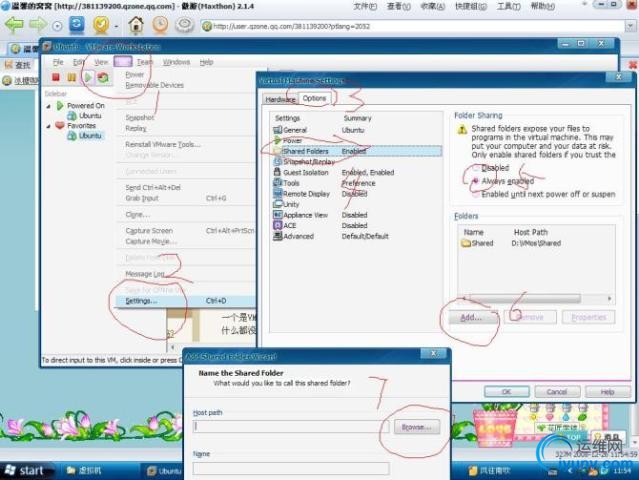
Task: Click OK in Virtual Machine Settings
Action: tap(507, 392)
